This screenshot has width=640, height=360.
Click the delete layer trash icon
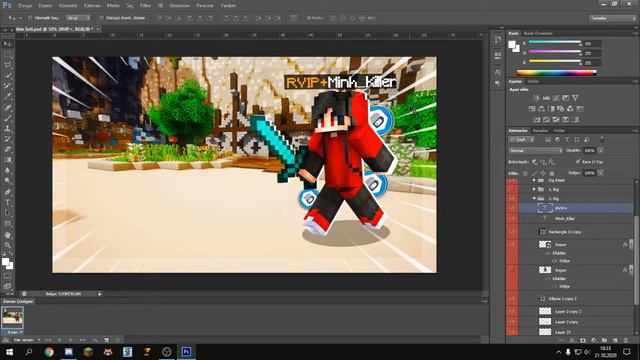(625, 340)
